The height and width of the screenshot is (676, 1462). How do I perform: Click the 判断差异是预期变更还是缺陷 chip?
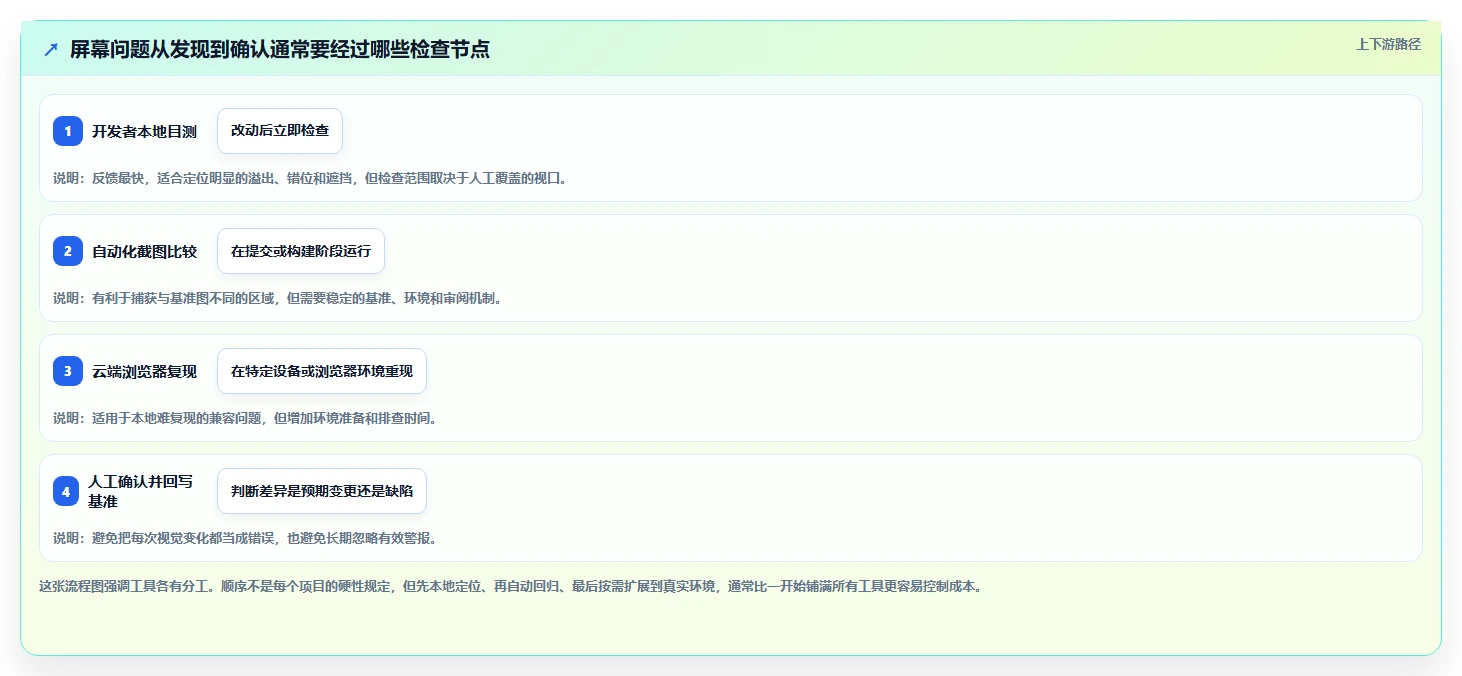point(322,491)
